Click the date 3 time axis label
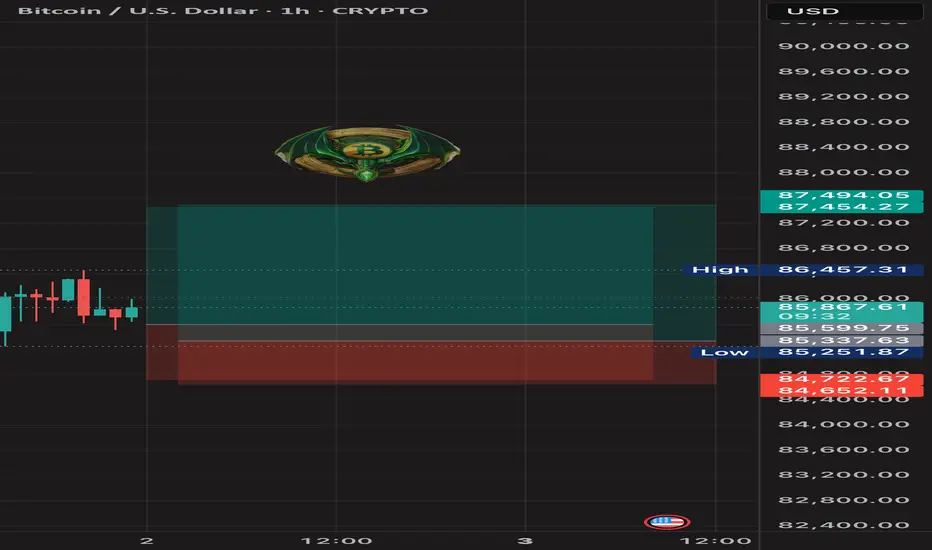The image size is (932, 550). coord(525,541)
